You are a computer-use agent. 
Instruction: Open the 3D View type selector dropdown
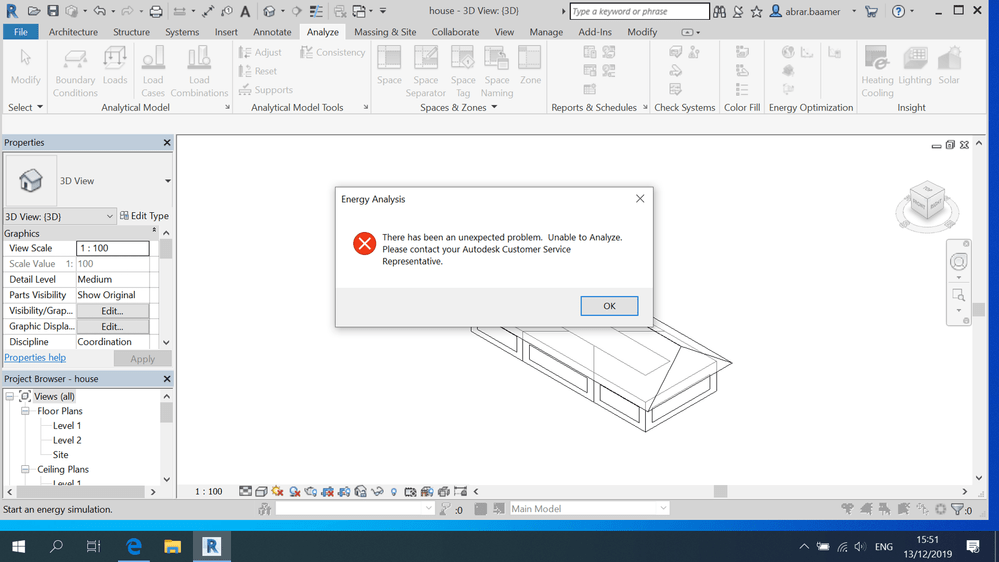(168, 181)
